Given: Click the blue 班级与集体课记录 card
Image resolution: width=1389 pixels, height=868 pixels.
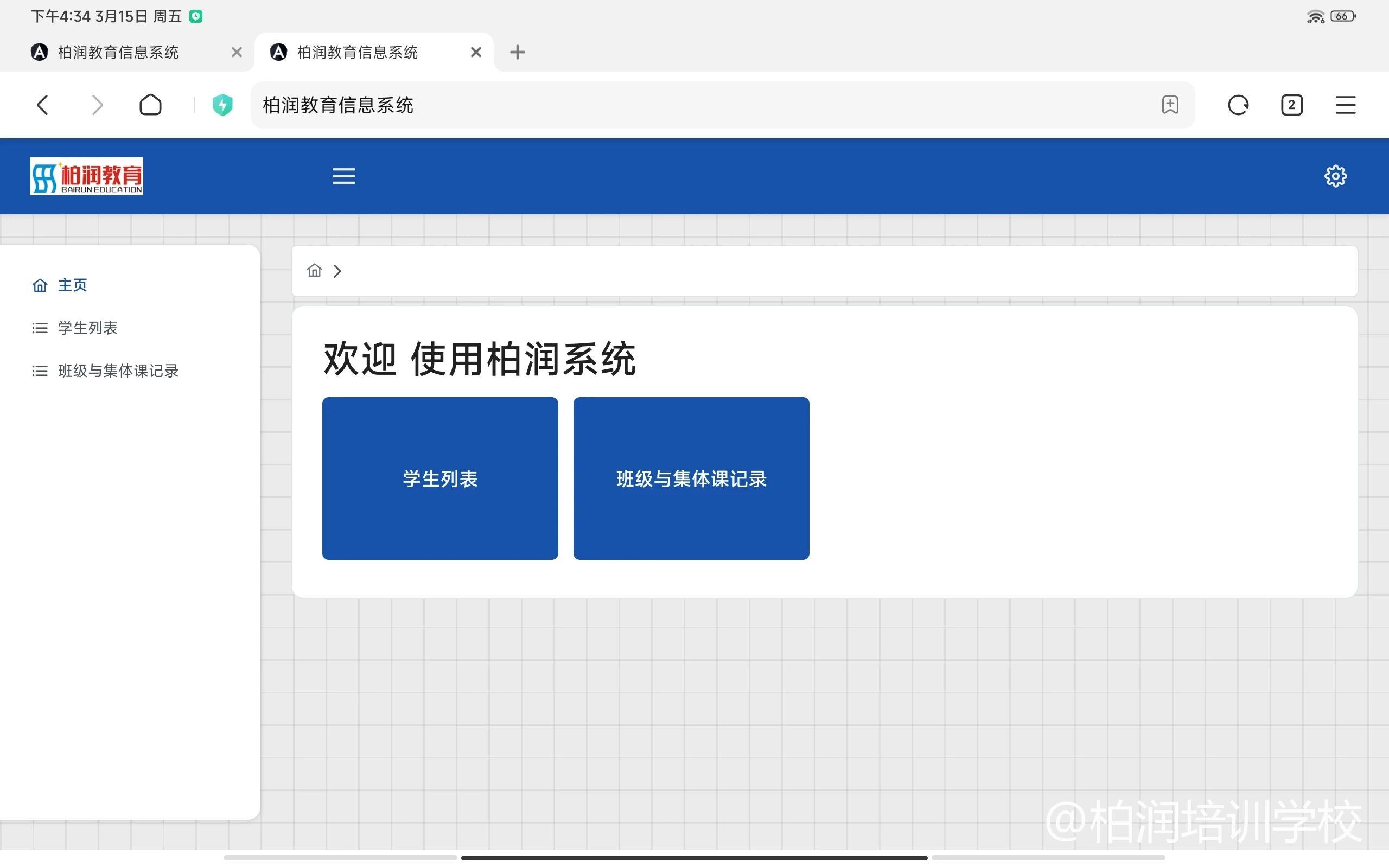Looking at the screenshot, I should pos(691,478).
